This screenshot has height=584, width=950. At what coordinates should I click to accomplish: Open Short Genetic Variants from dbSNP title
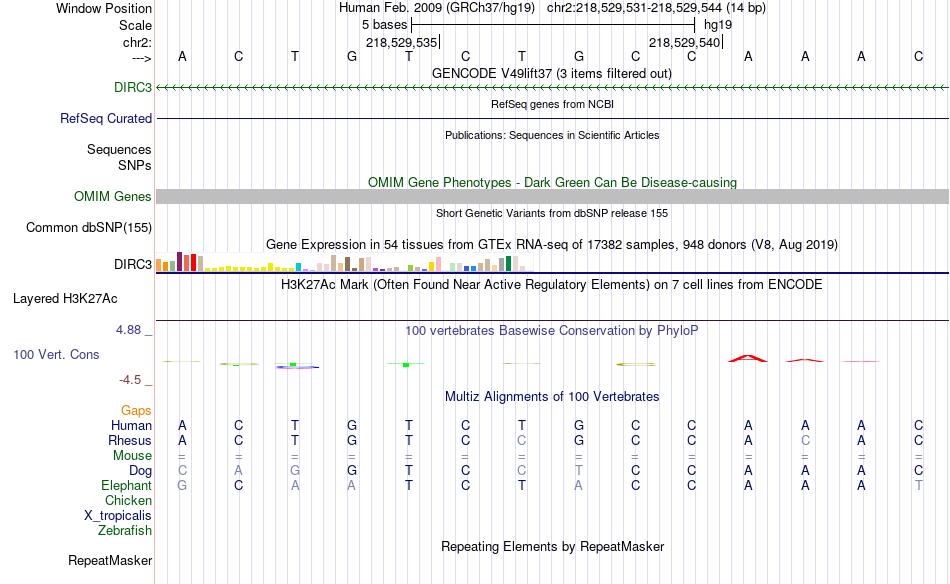552,213
